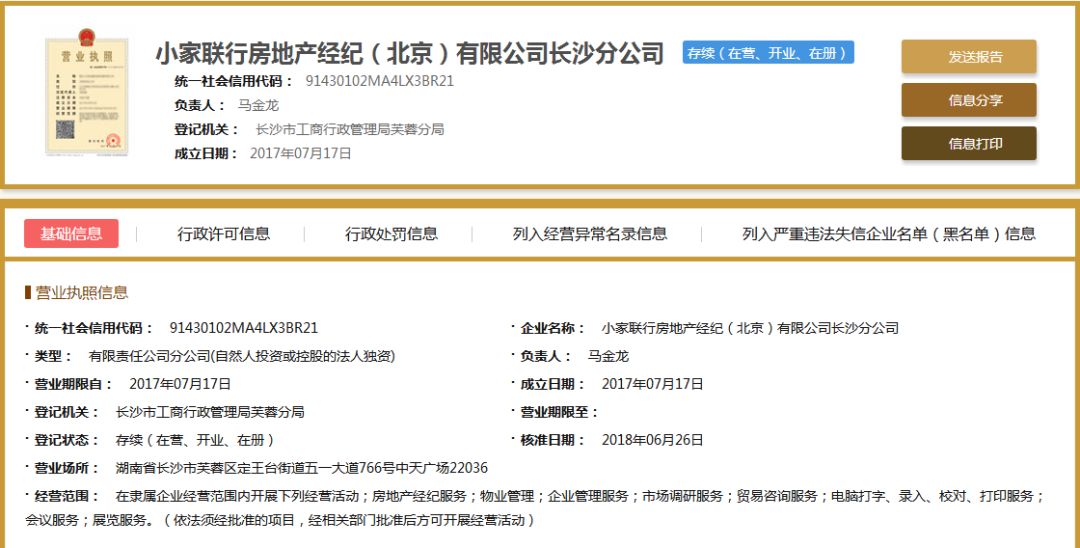Click header credit code 91430102MA4LX3BR21
This screenshot has width=1080, height=548.
click(x=380, y=81)
